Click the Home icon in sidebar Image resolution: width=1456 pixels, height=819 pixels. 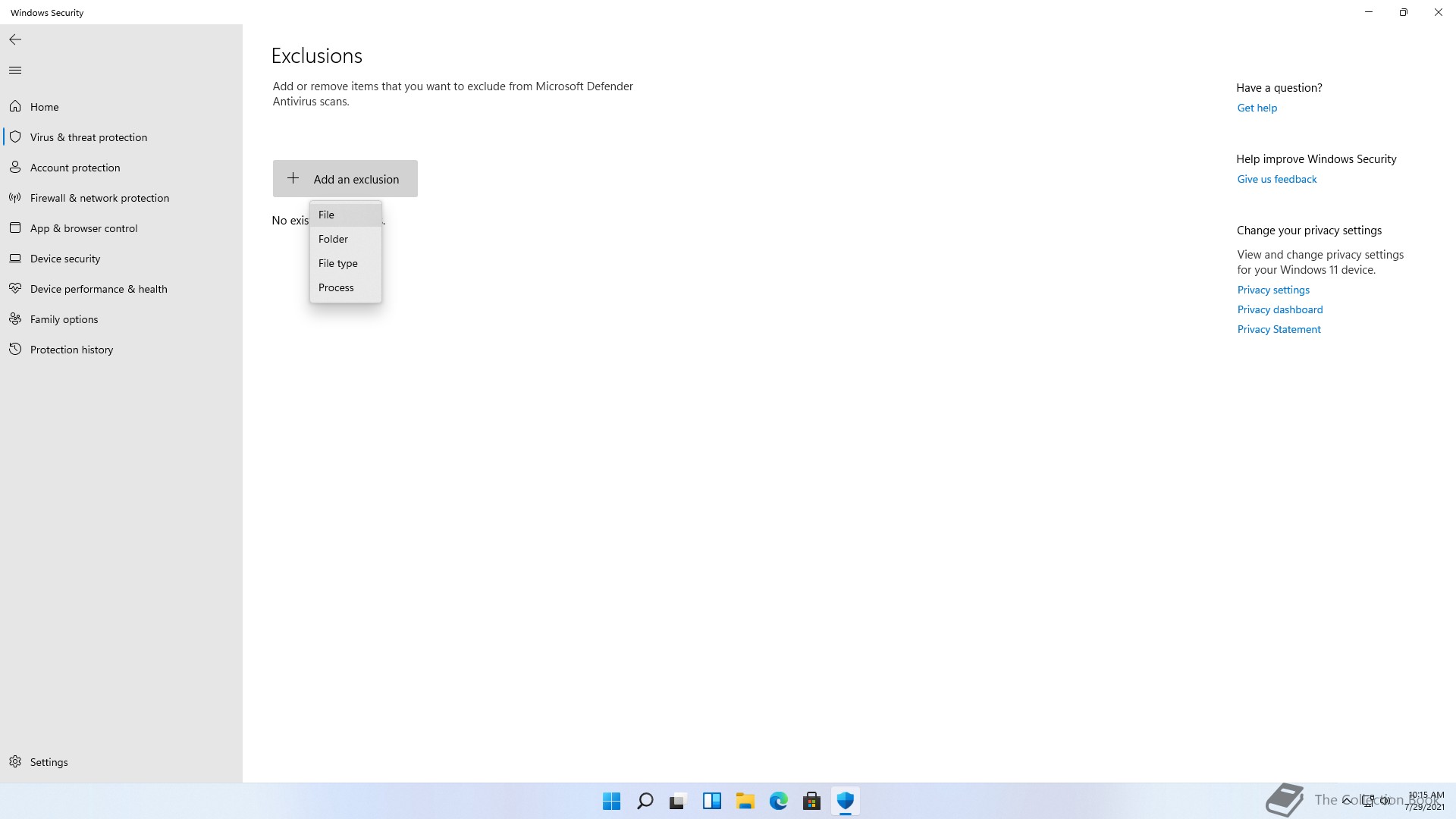click(15, 107)
